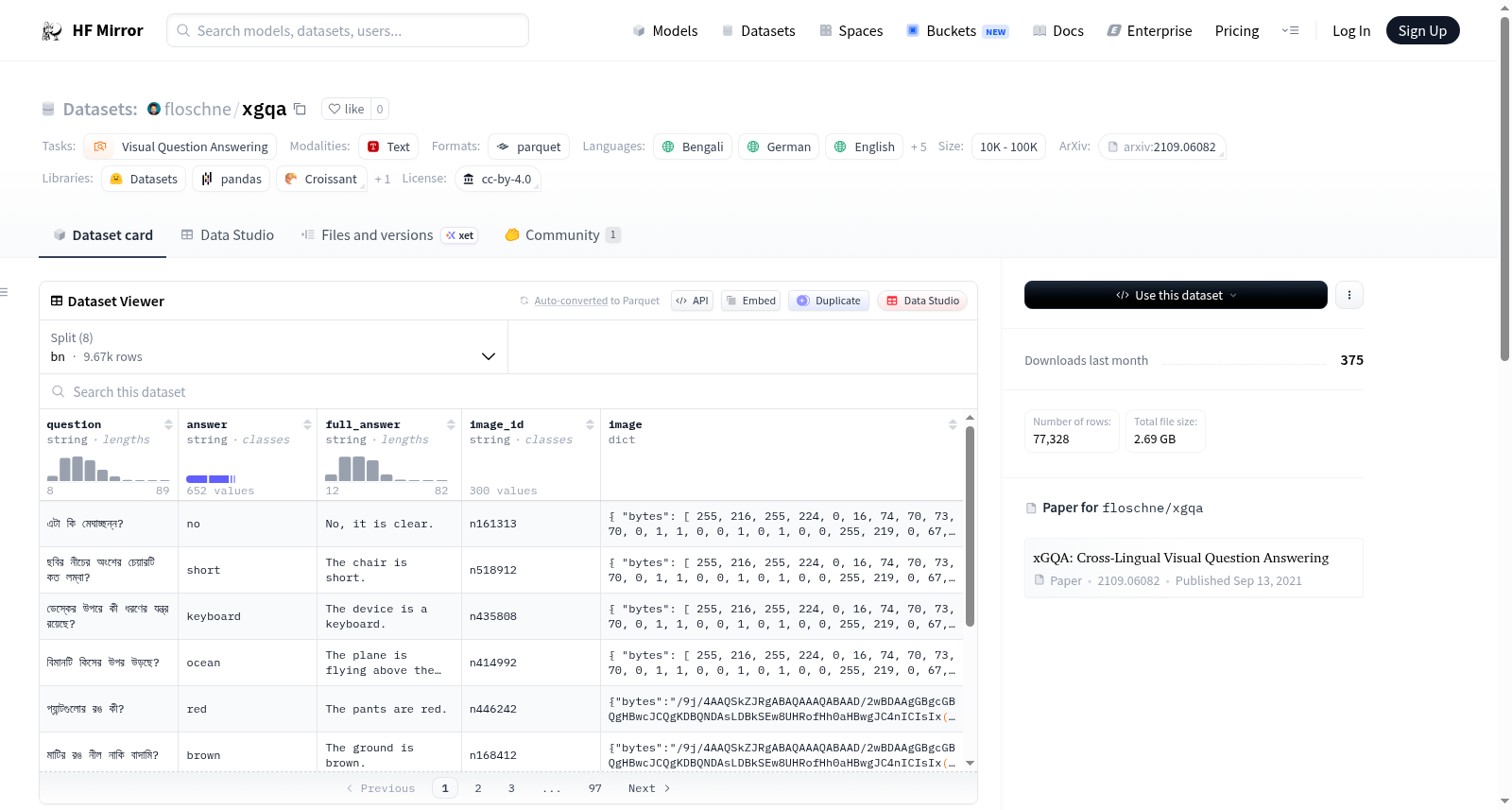1512x810 pixels.
Task: Click the Datasets grey icon in breadcrumb
Action: point(48,109)
